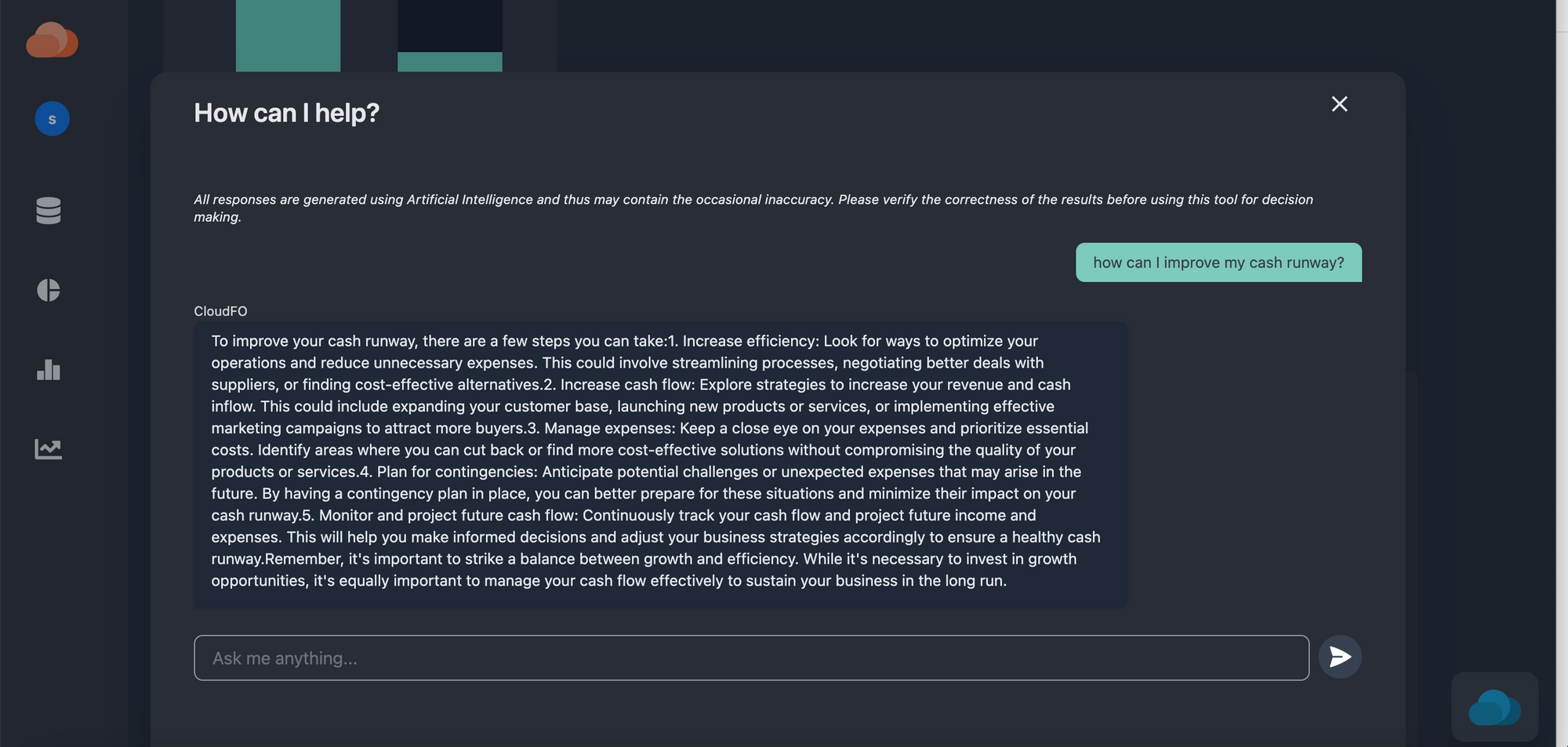Click the CloudFO response message
The image size is (1568, 747).
coord(659,460)
